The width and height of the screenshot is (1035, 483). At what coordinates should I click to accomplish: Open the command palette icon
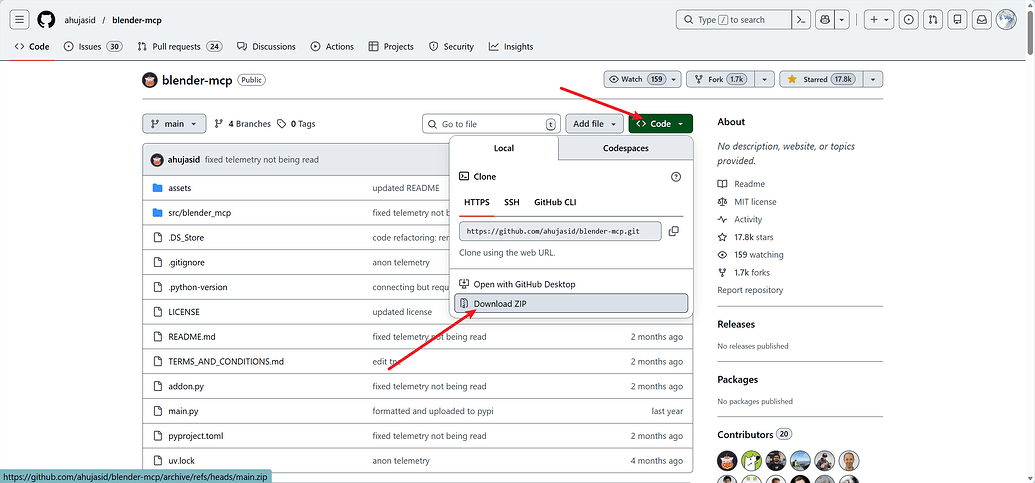click(801, 20)
